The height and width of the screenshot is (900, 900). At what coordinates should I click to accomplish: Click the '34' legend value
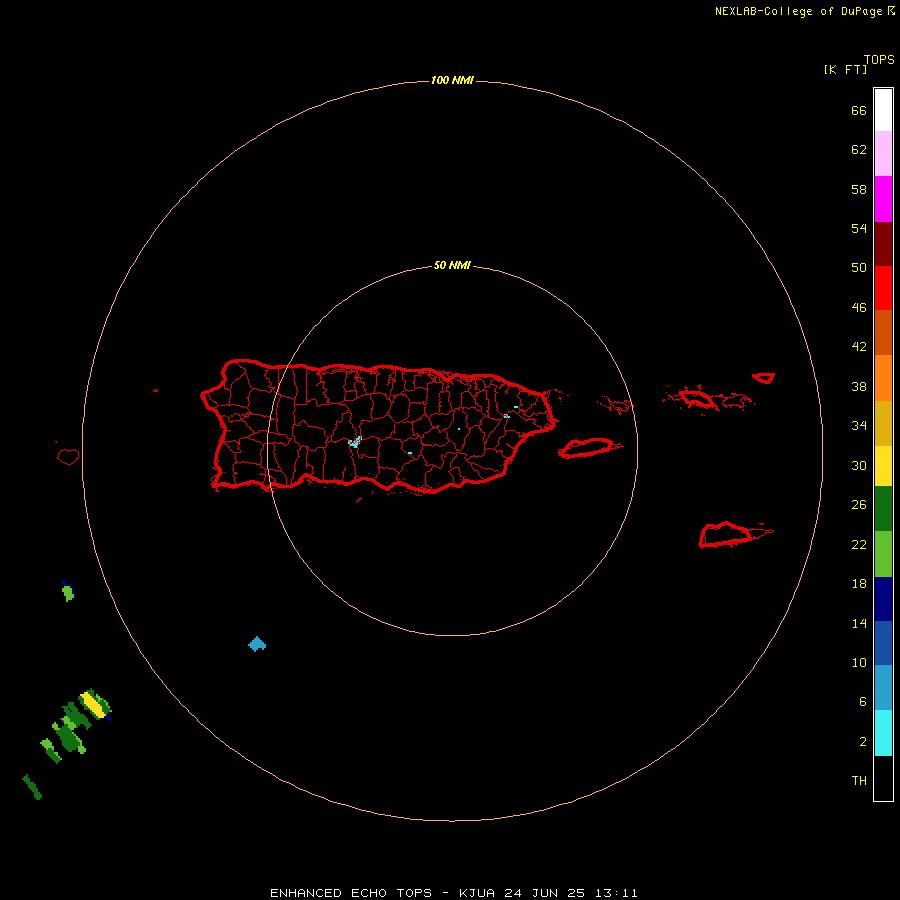click(x=859, y=425)
